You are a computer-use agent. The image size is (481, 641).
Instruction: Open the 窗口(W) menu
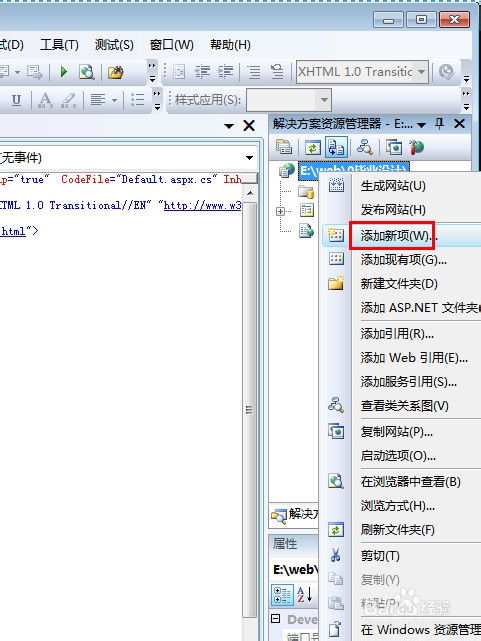pyautogui.click(x=172, y=45)
